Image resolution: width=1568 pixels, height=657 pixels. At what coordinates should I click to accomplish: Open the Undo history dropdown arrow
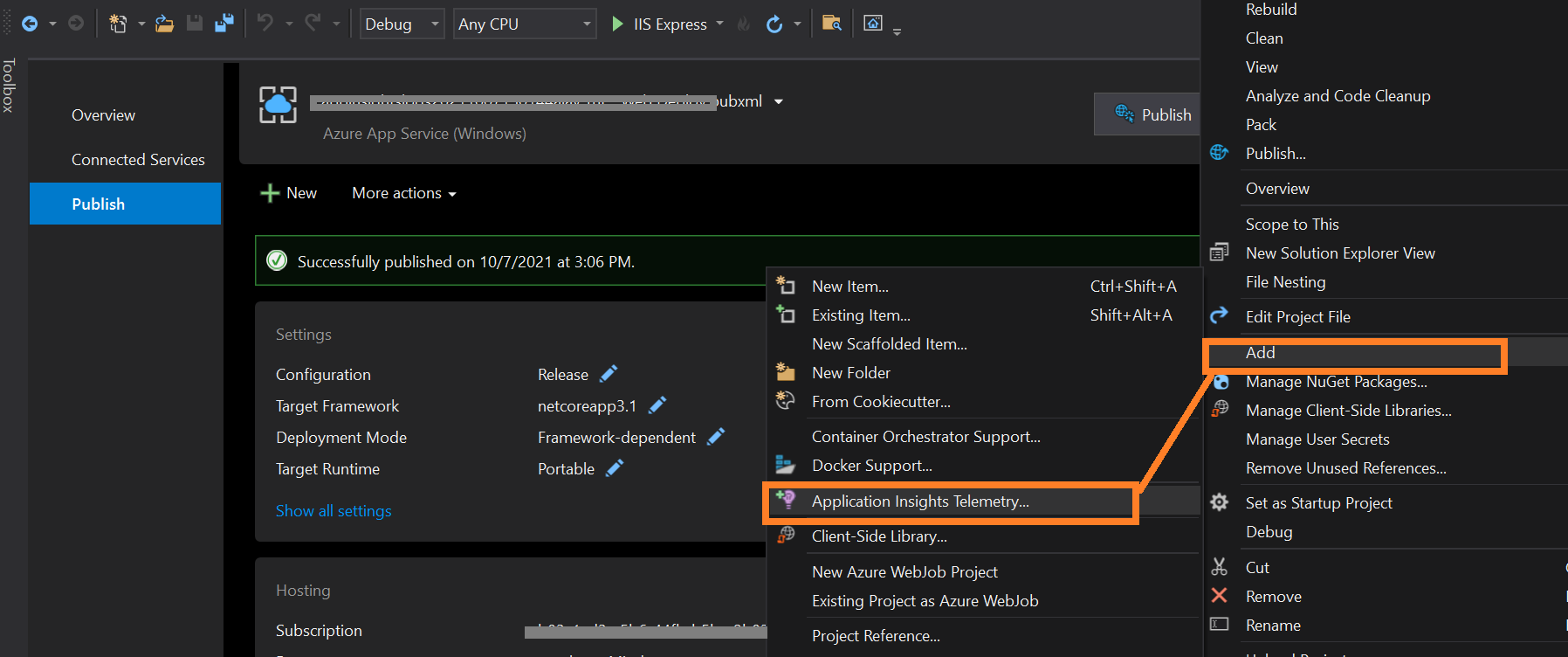(289, 24)
